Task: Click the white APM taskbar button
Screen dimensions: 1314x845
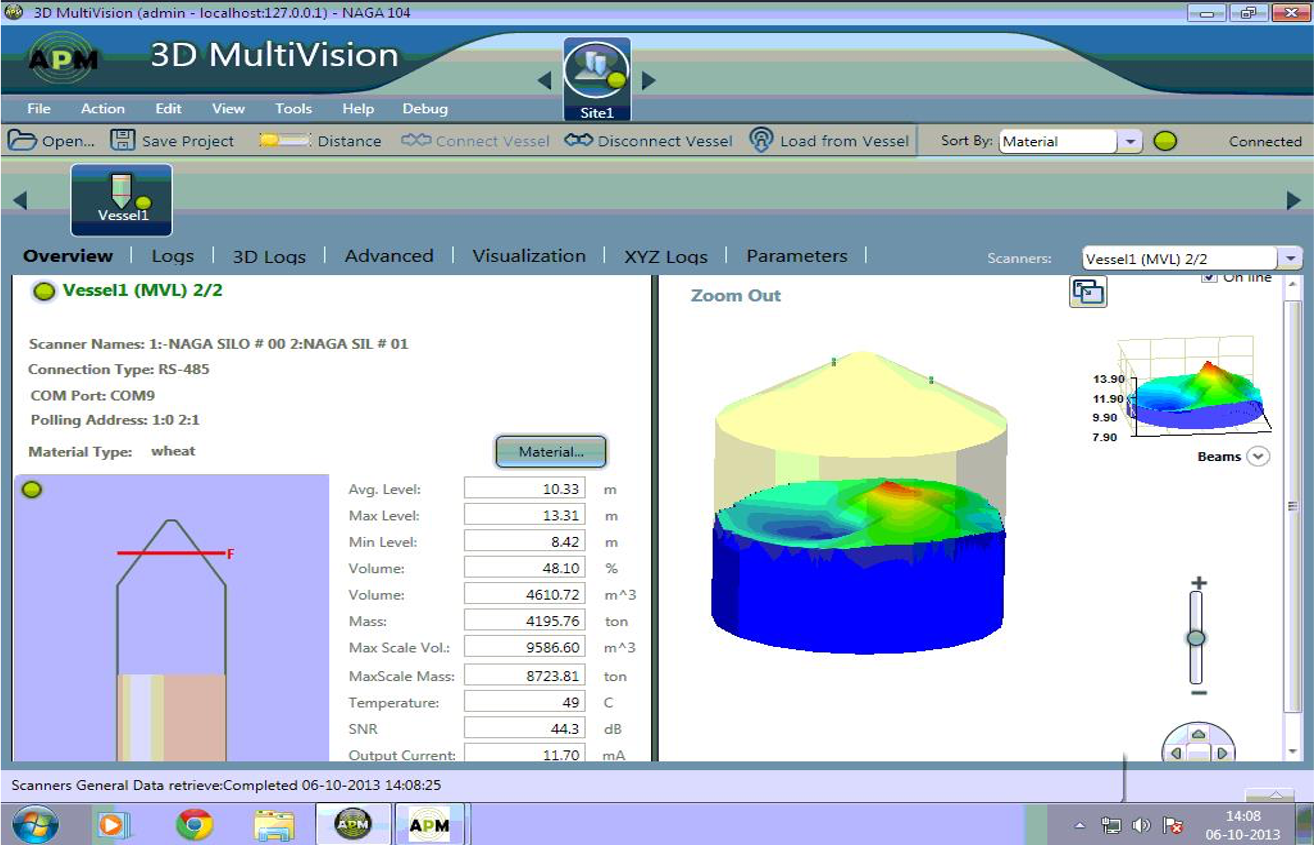Action: tap(430, 824)
